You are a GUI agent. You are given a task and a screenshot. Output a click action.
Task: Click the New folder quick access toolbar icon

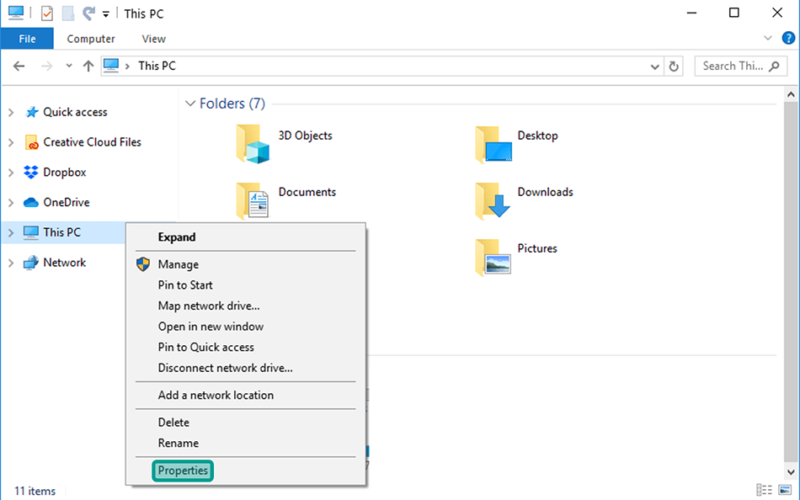point(68,13)
